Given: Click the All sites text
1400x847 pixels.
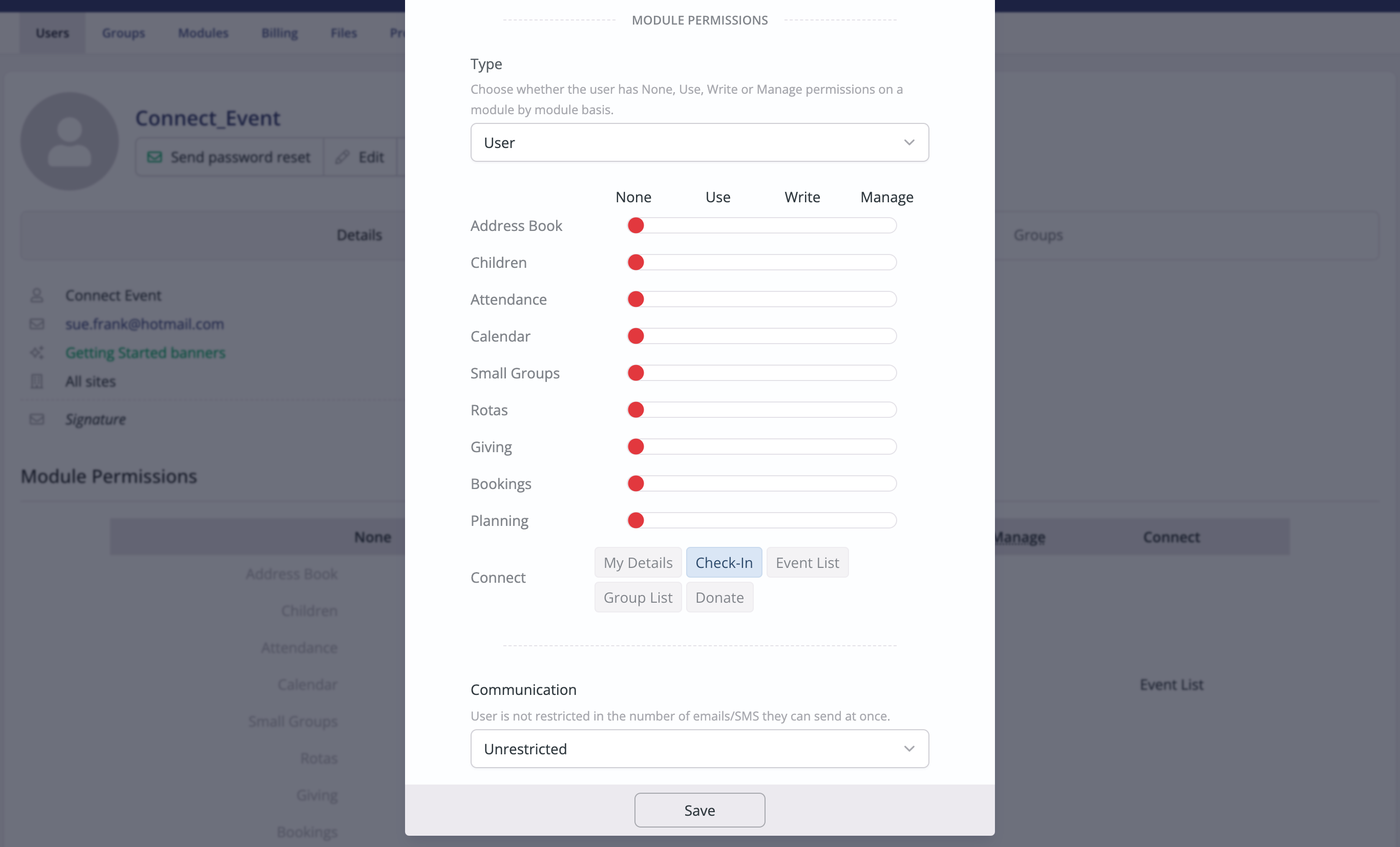Looking at the screenshot, I should click(90, 381).
